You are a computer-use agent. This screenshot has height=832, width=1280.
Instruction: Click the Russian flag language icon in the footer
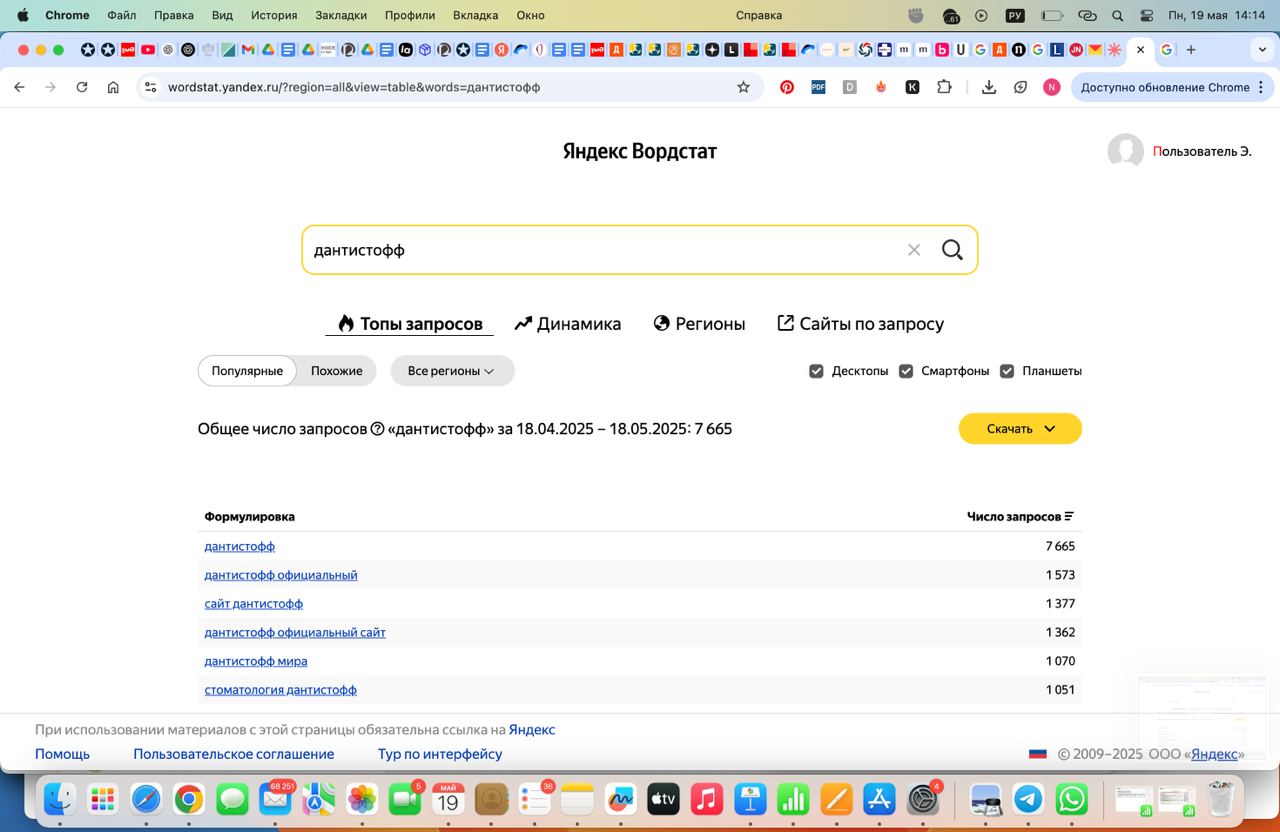1038,754
